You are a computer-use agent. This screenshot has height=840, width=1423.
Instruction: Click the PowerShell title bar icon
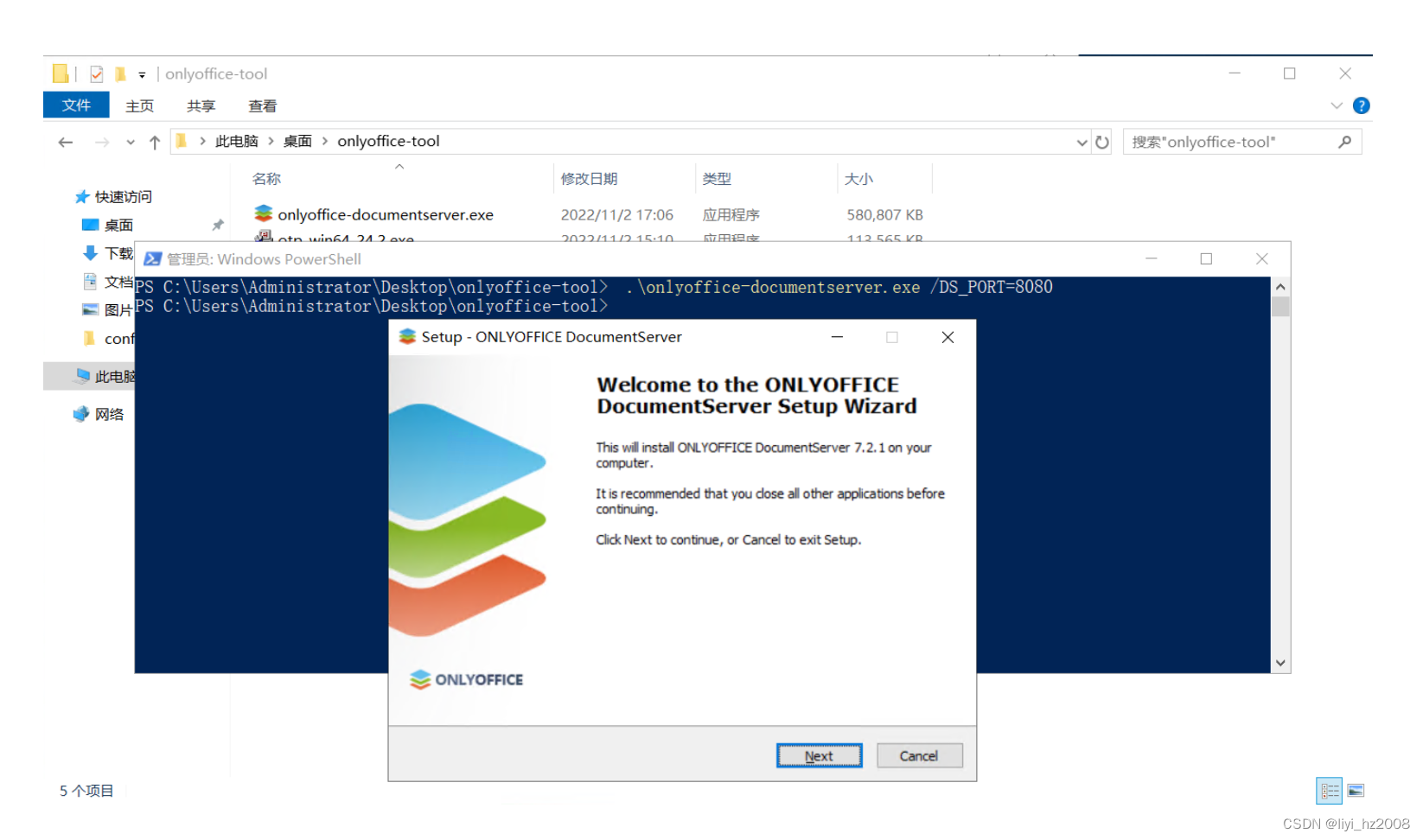tap(153, 259)
